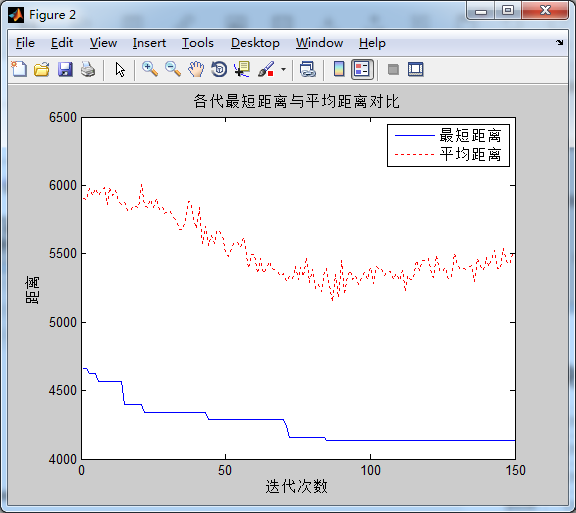Select the Edit Plot arrow tool
This screenshot has width=576, height=513.
(x=120, y=69)
